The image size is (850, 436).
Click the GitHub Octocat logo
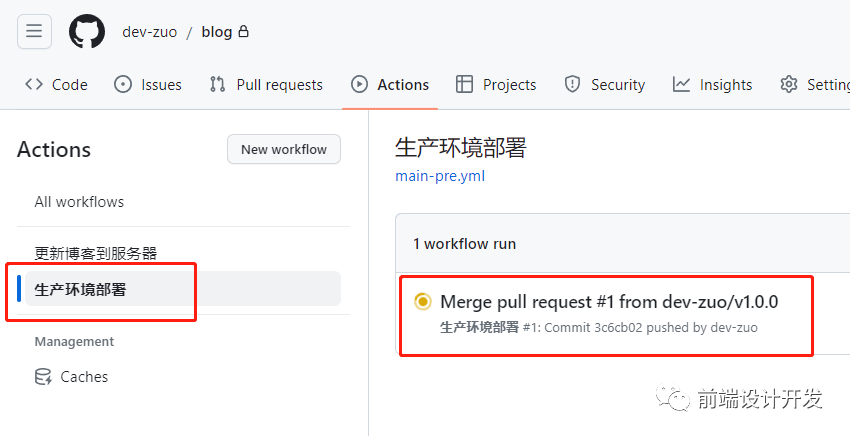87,31
